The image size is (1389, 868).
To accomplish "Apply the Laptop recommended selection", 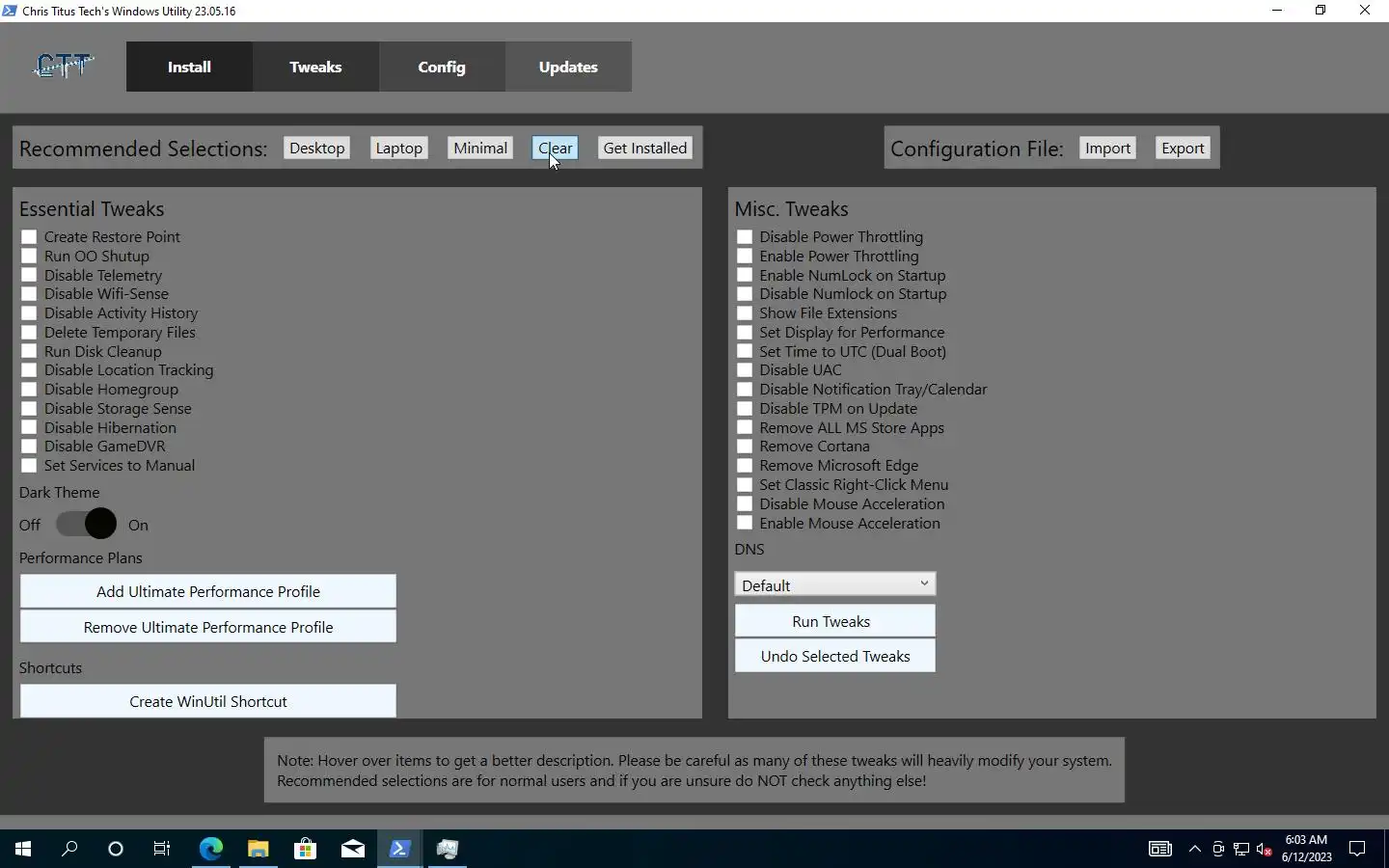I will (398, 148).
